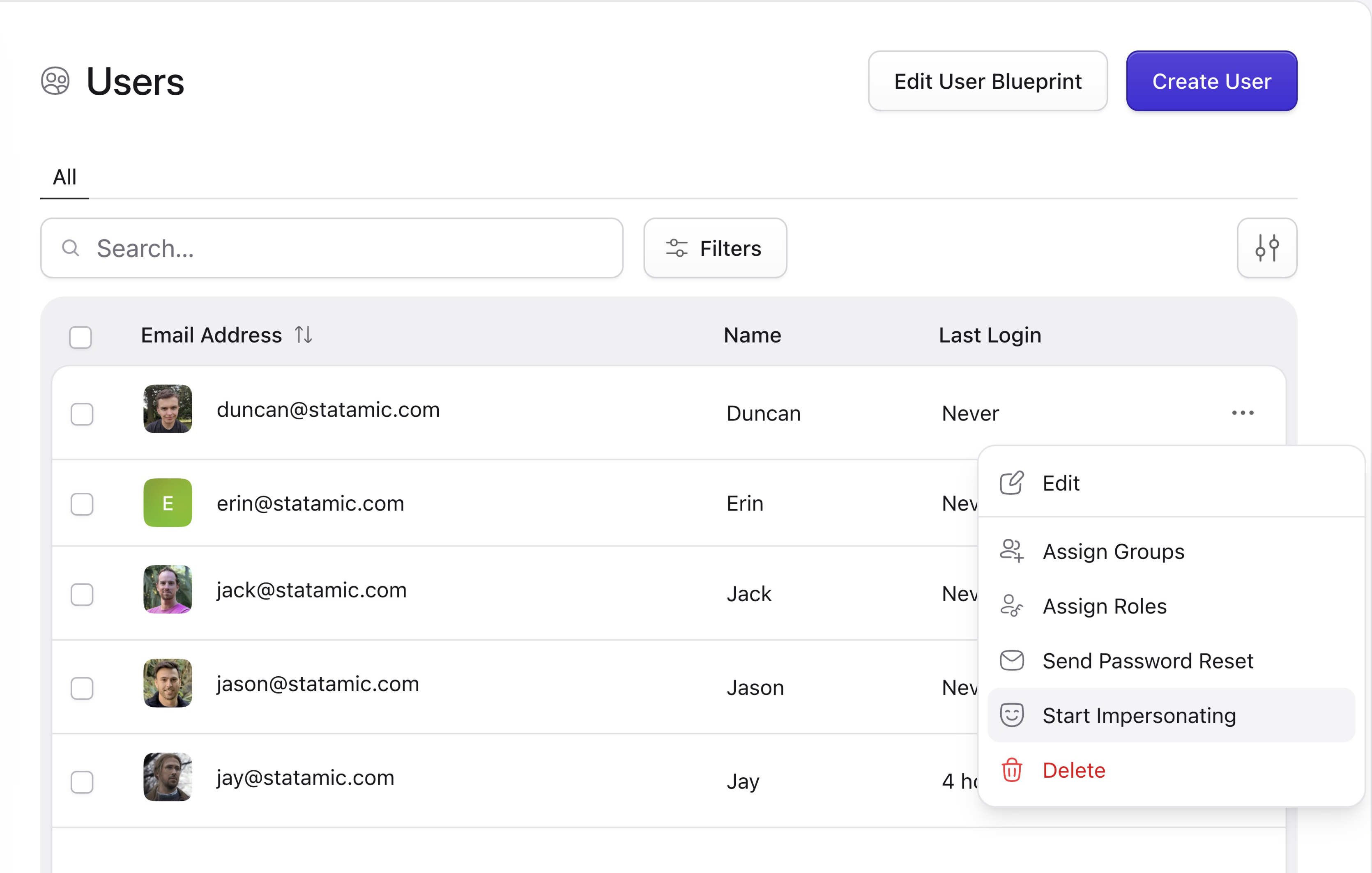Viewport: 1372px width, 873px height.
Task: Open jack@statamic.com user link
Action: tap(312, 590)
